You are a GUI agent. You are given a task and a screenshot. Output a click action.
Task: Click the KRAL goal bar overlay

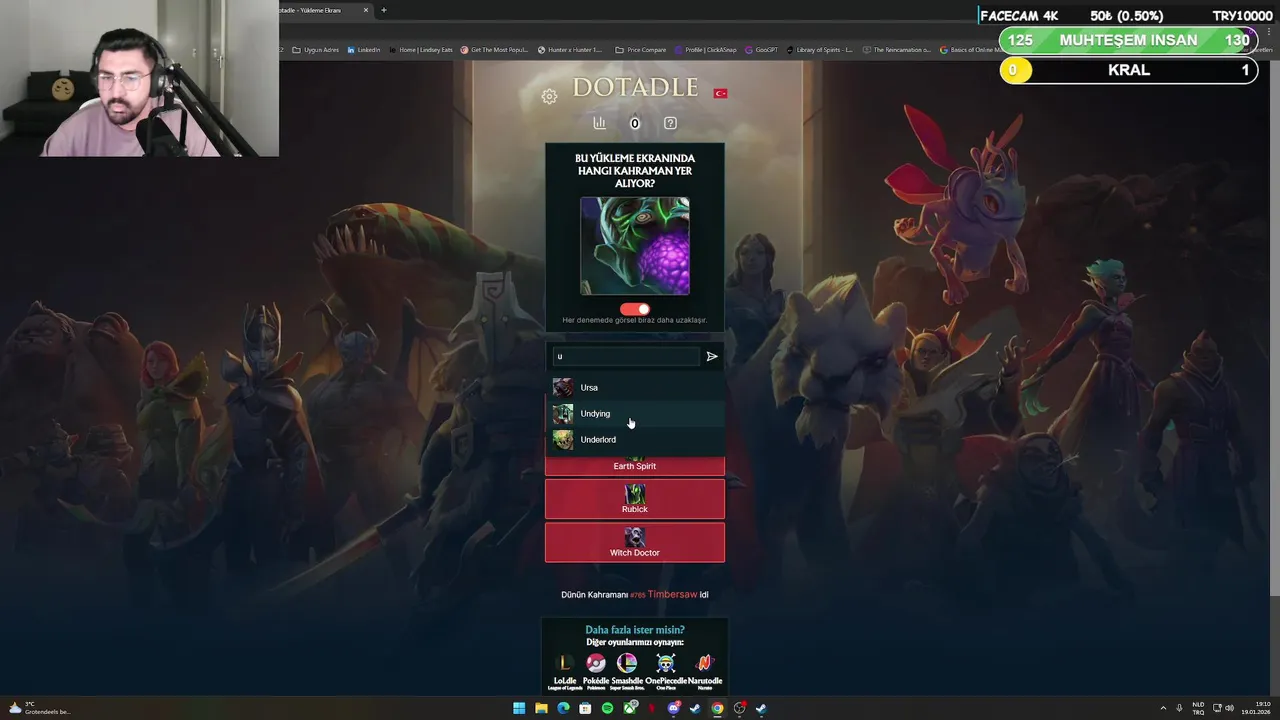pos(1128,70)
